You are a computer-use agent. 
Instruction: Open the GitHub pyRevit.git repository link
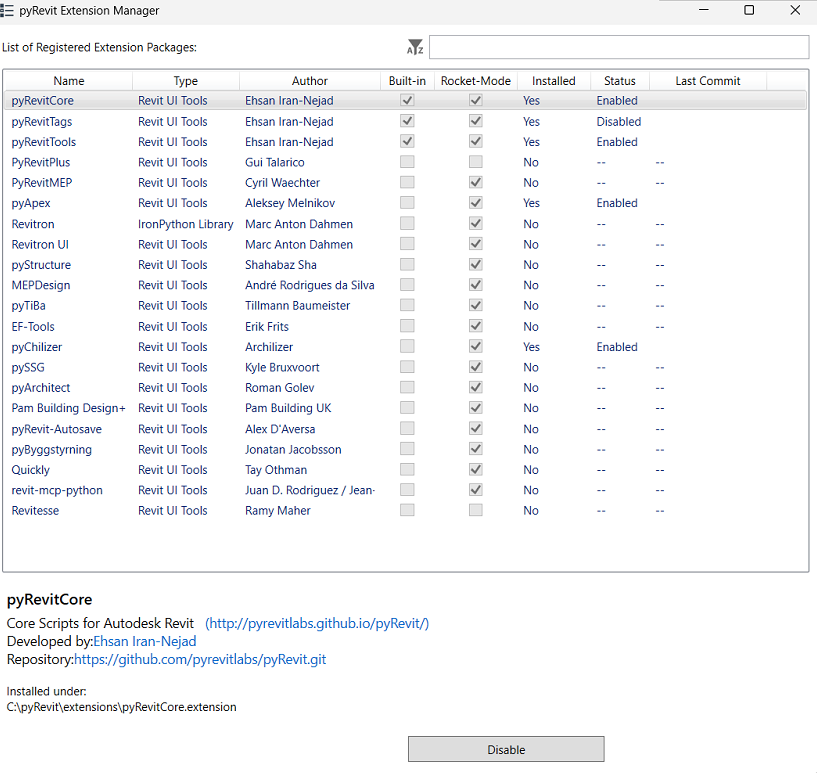[x=200, y=659]
